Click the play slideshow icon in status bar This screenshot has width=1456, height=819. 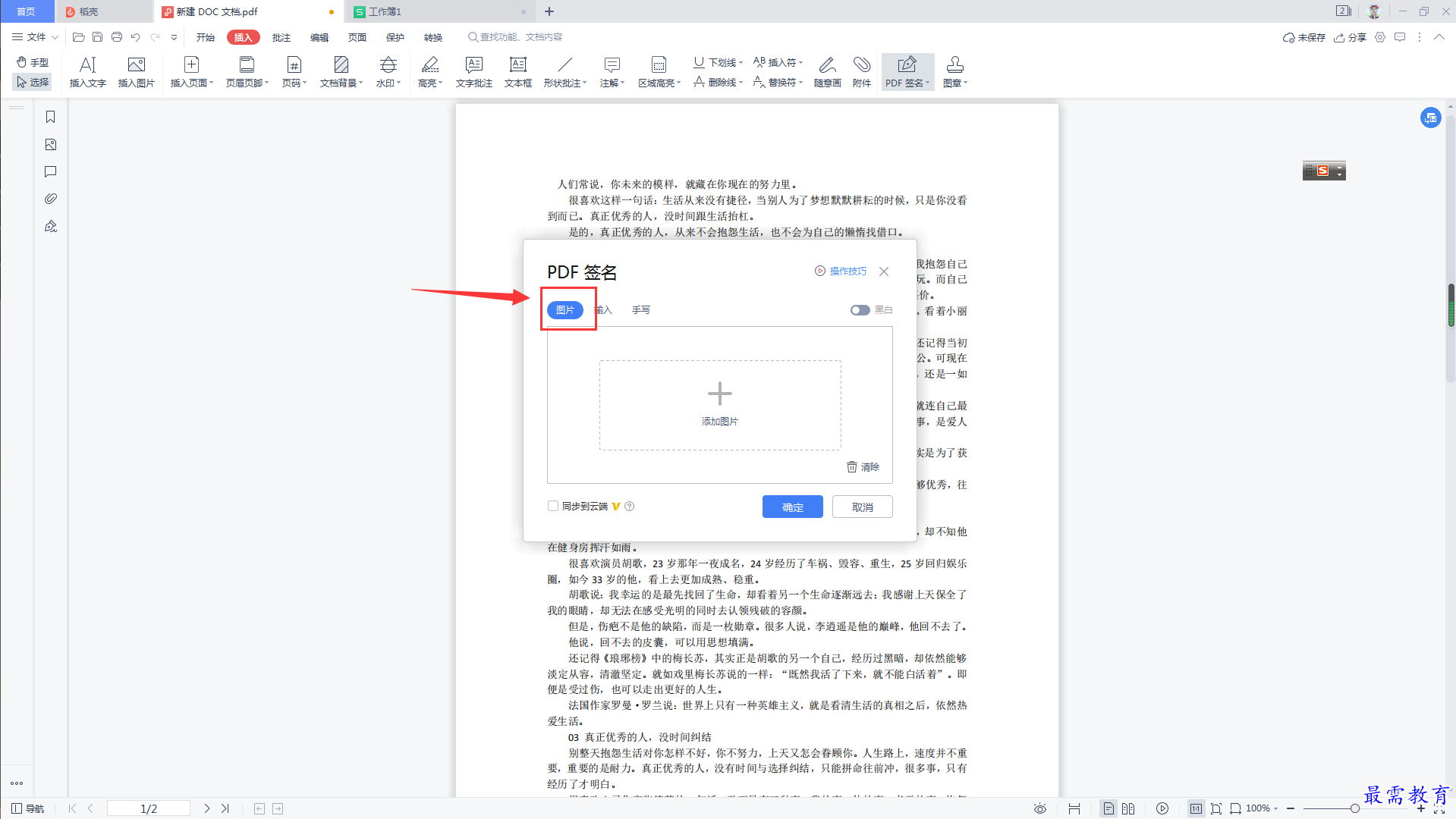coord(1162,808)
